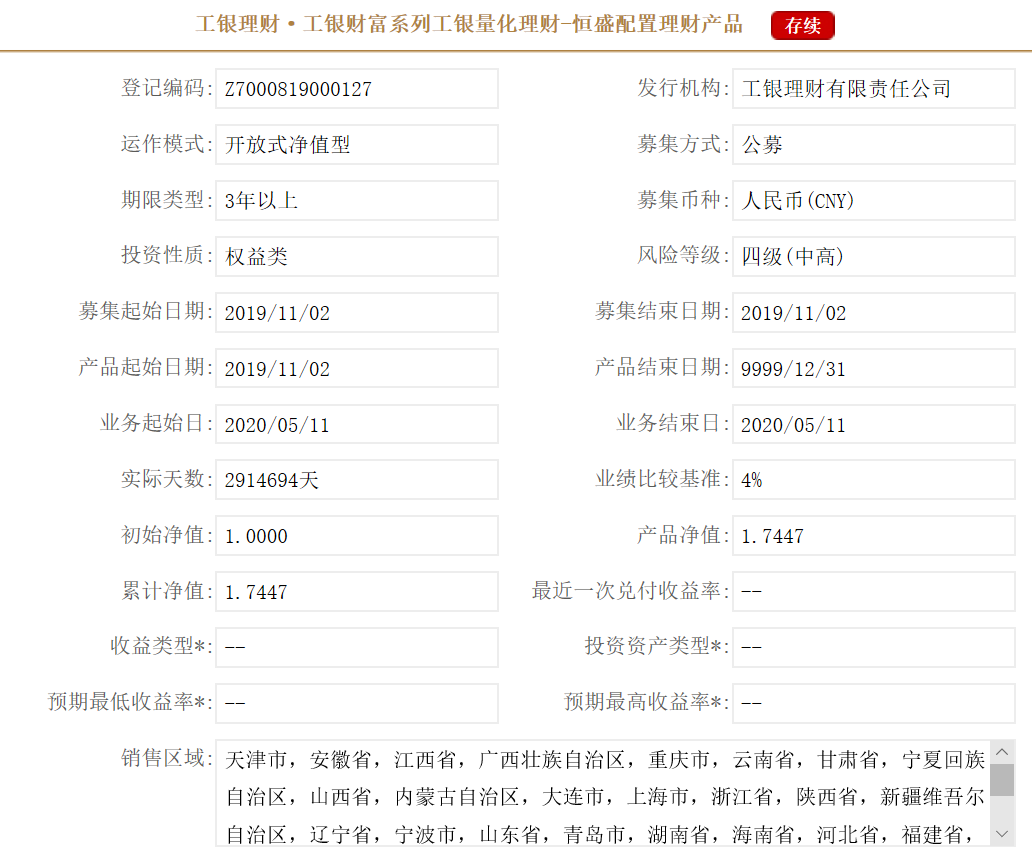Click the 销售区域 scrollbar thumb
Viewport: 1035px width, 857px height.
[x=1002, y=780]
